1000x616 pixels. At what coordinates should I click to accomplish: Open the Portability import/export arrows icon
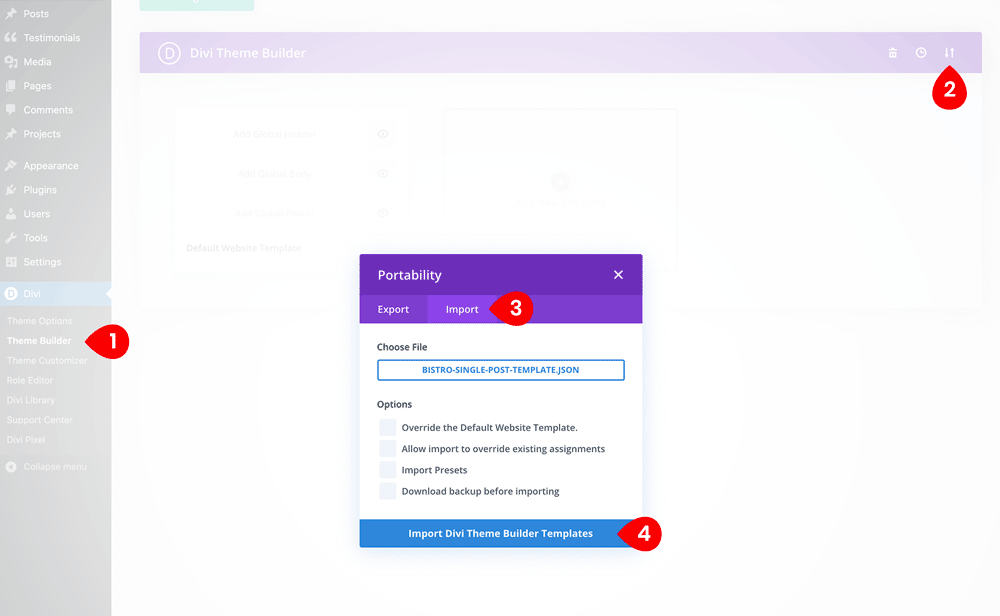(949, 52)
